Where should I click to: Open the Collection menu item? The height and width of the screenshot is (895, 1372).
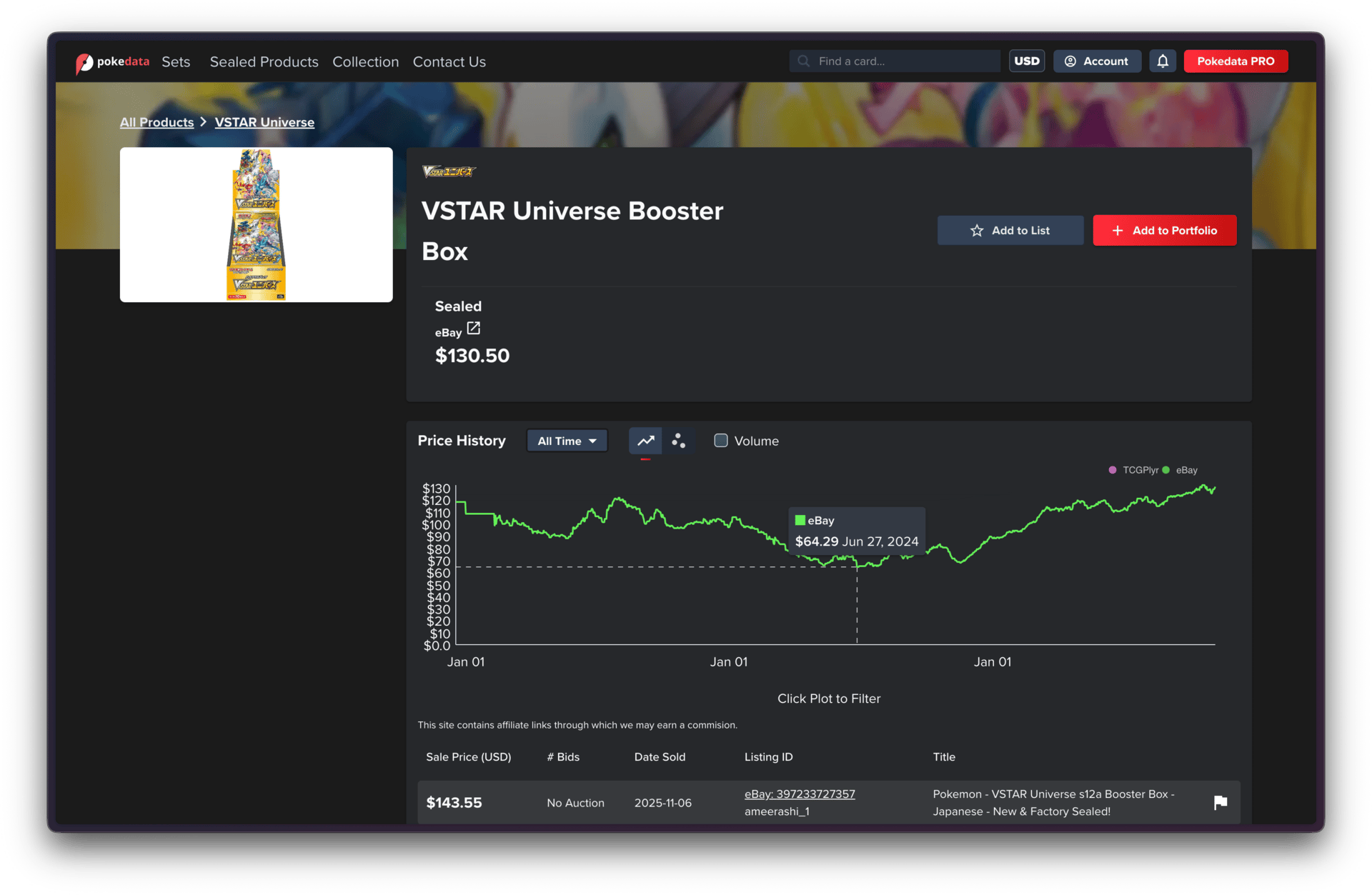365,62
